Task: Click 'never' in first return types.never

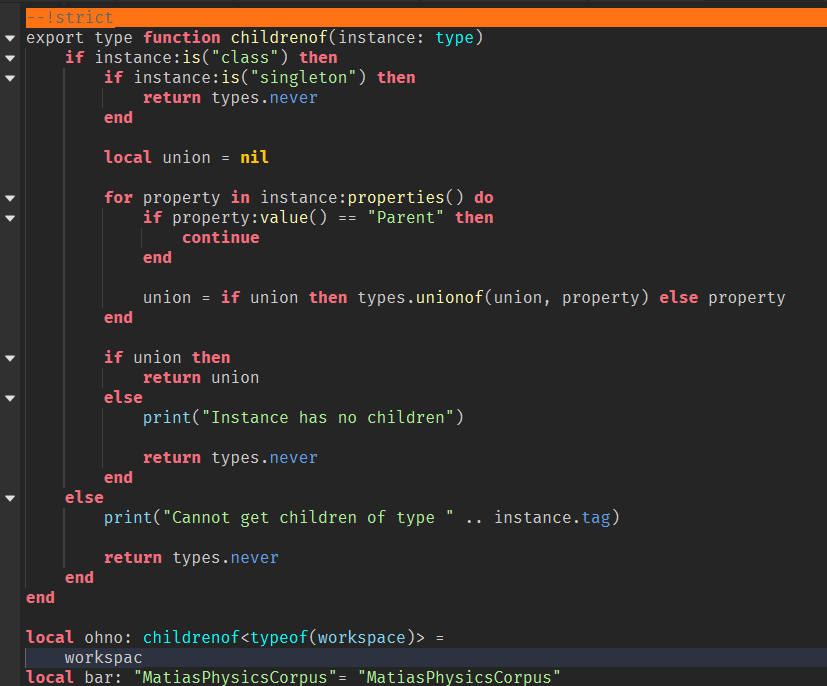Action: 293,98
